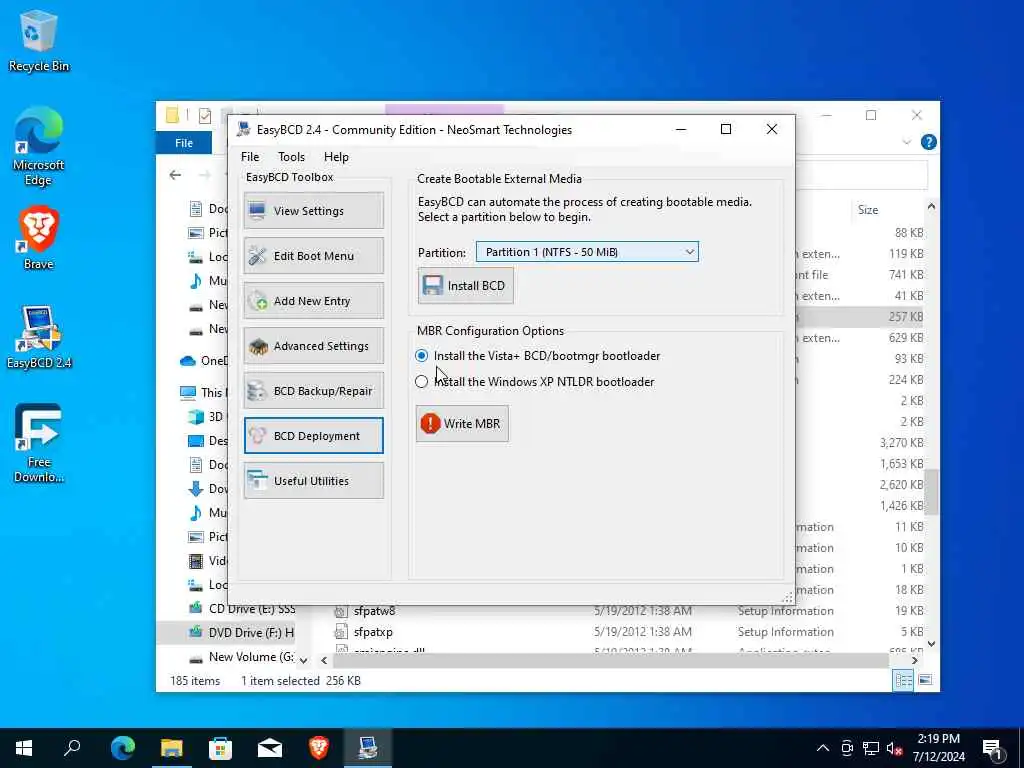Click the Explorer help question-mark icon
The height and width of the screenshot is (768, 1024).
point(928,142)
